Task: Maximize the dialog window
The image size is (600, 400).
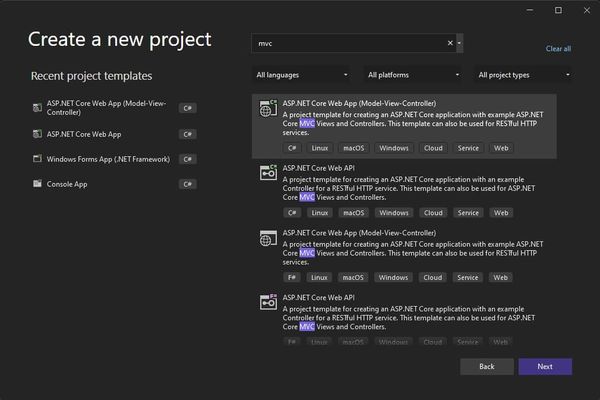Action: point(558,10)
